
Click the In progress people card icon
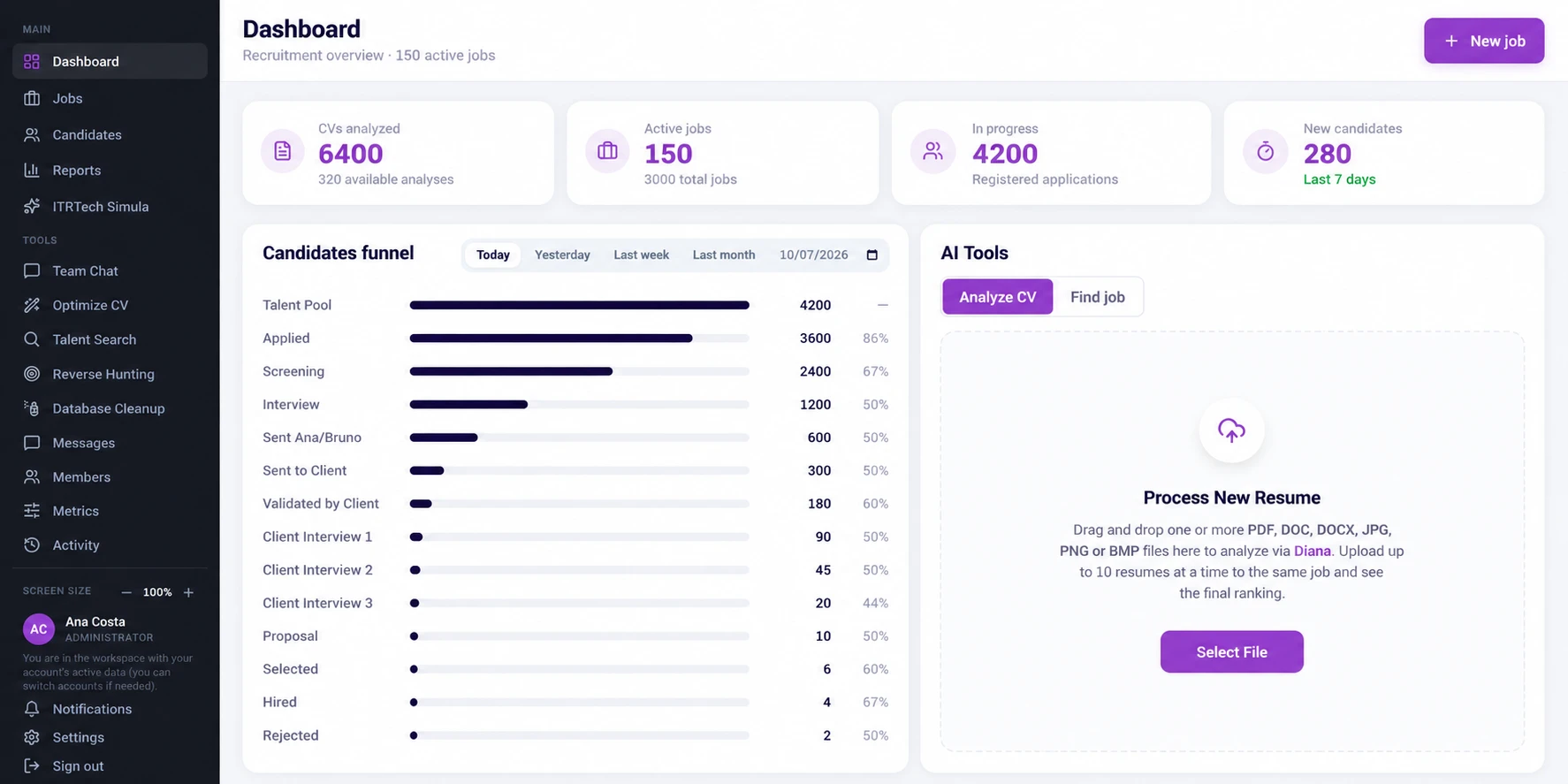click(932, 151)
